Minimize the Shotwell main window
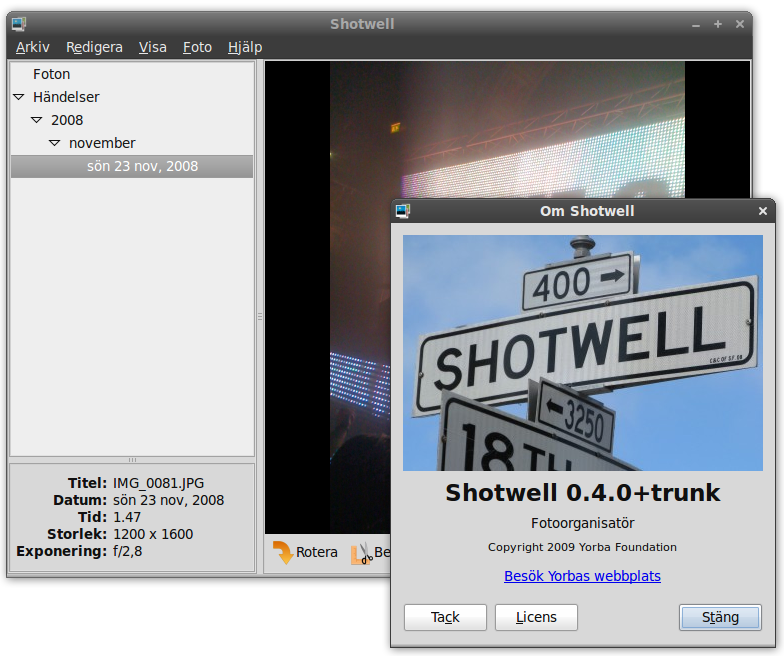This screenshot has width=784, height=656. [x=696, y=24]
